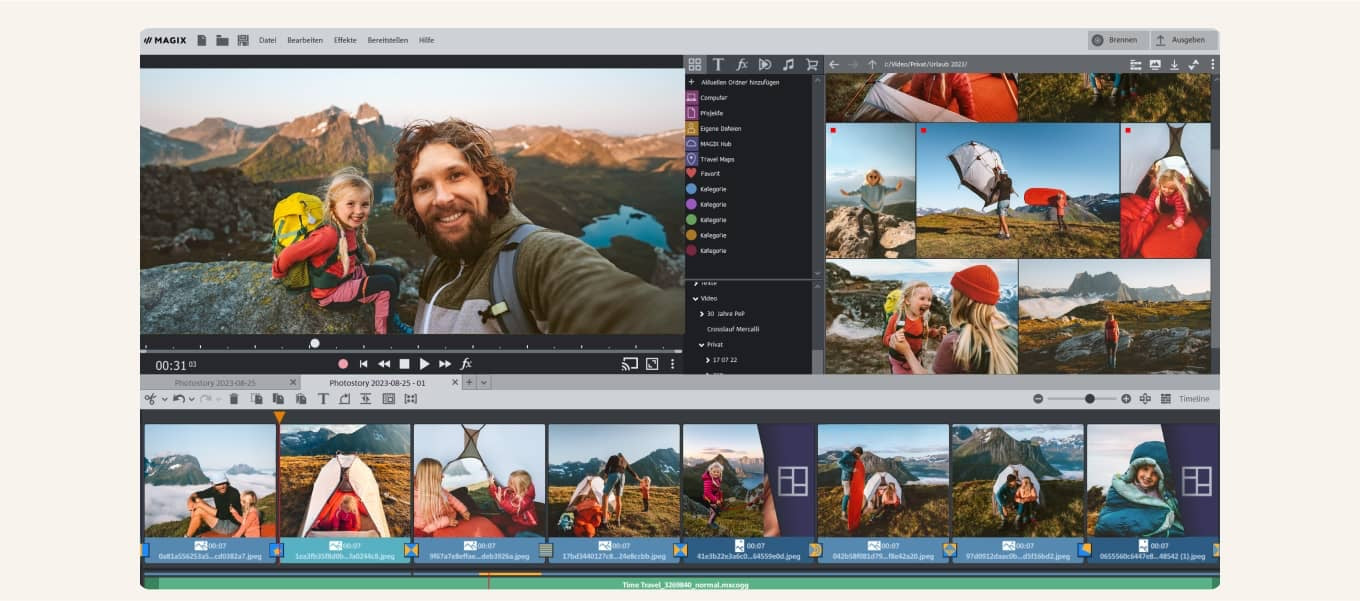Open the project tabs dropdown arrow
The image size is (1360, 601).
coord(484,383)
